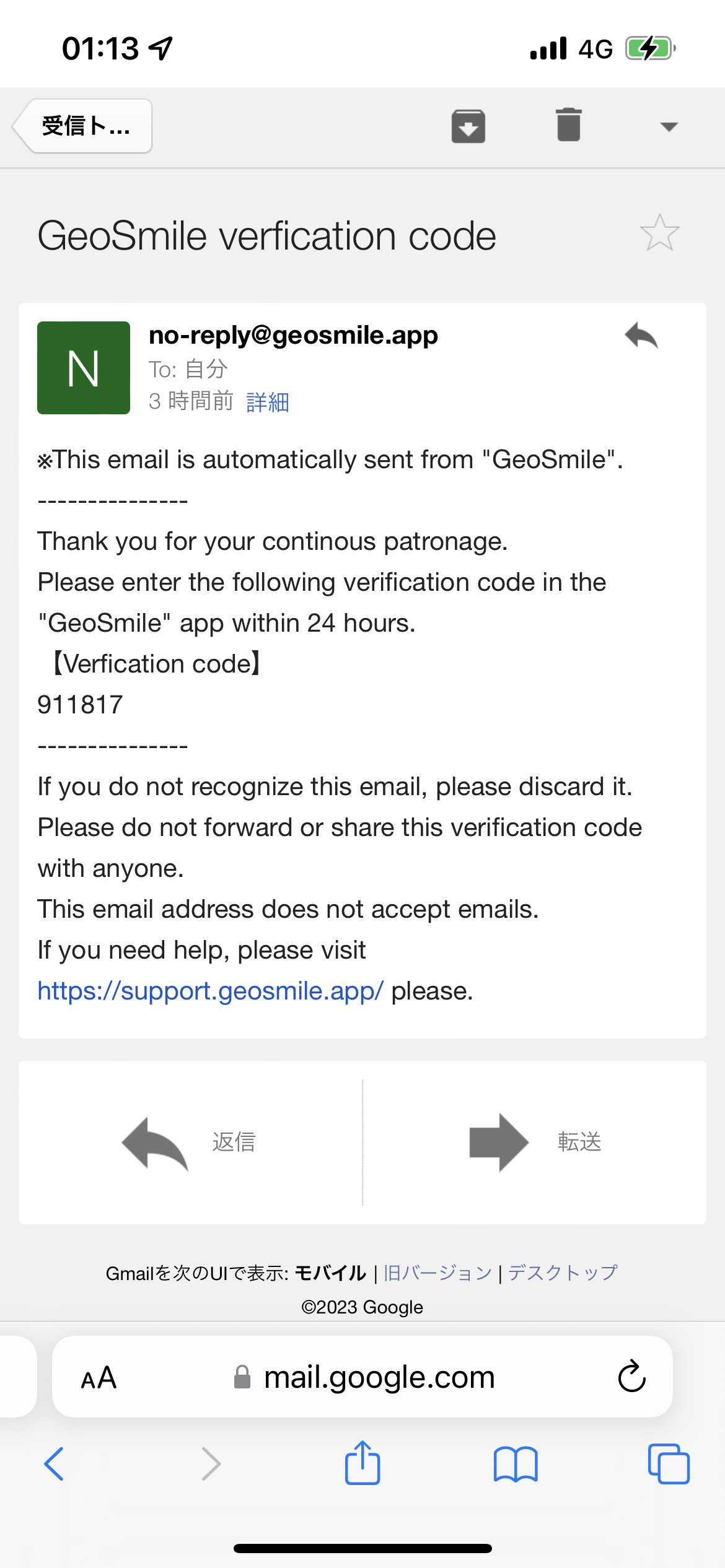
Task: Go back to the inbox with 受信ト… button
Action: 83,126
